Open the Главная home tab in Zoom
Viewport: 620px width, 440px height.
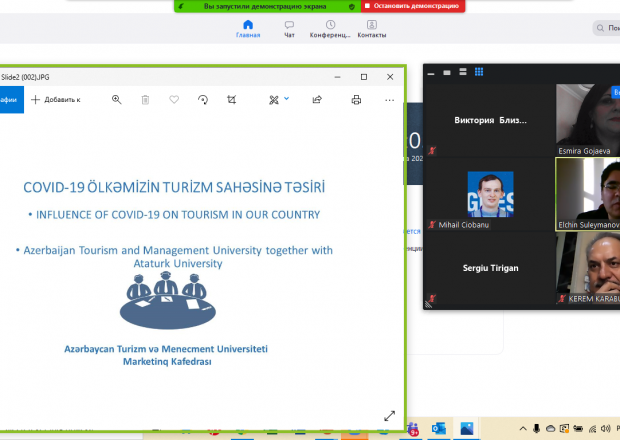(248, 29)
